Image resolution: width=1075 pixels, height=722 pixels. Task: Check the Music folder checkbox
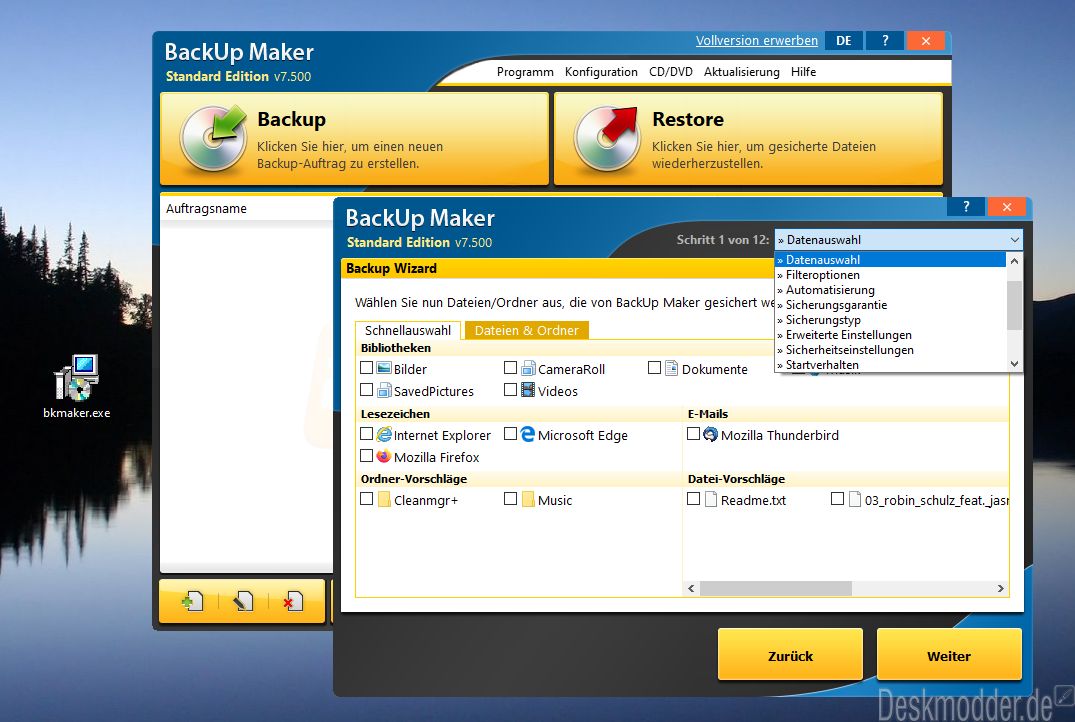(x=510, y=499)
